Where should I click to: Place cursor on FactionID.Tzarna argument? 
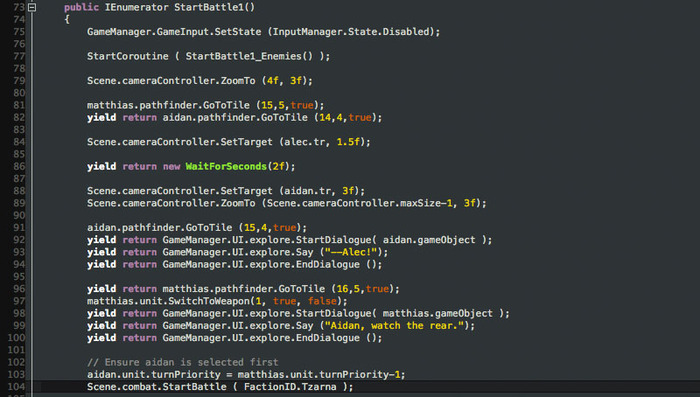tap(290, 387)
